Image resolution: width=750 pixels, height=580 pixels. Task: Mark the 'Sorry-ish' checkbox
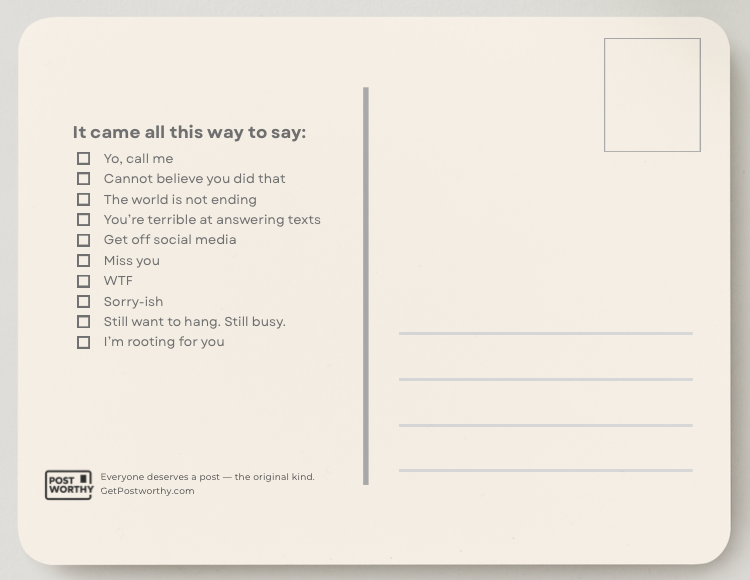tap(84, 301)
